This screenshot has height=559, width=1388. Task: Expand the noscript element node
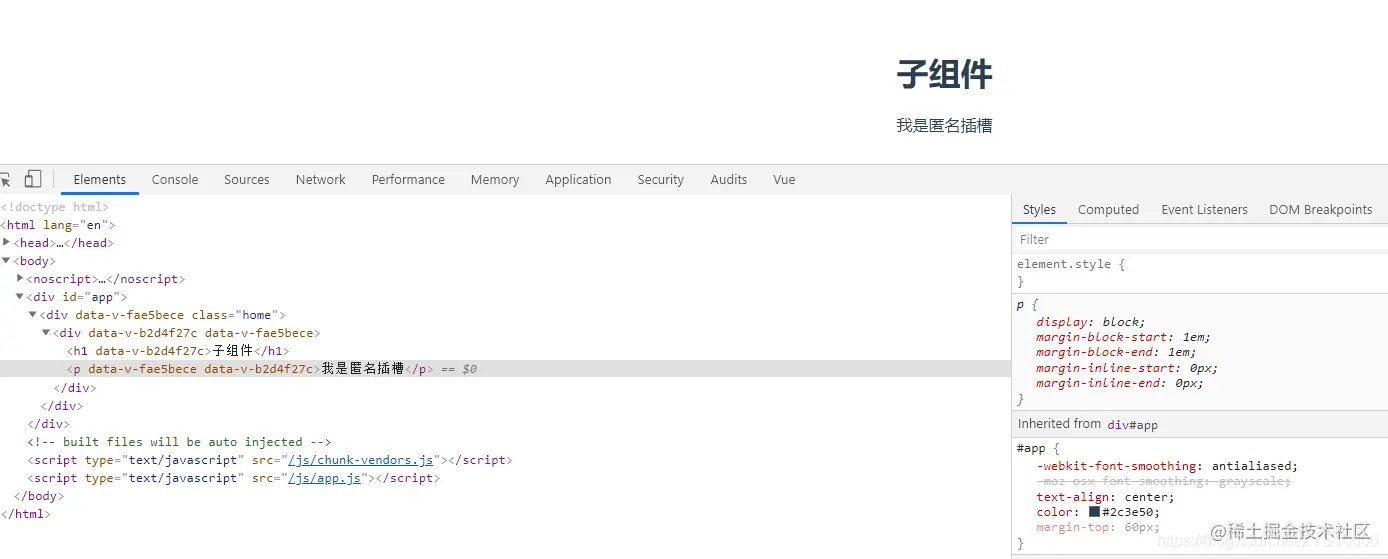pyautogui.click(x=20, y=278)
